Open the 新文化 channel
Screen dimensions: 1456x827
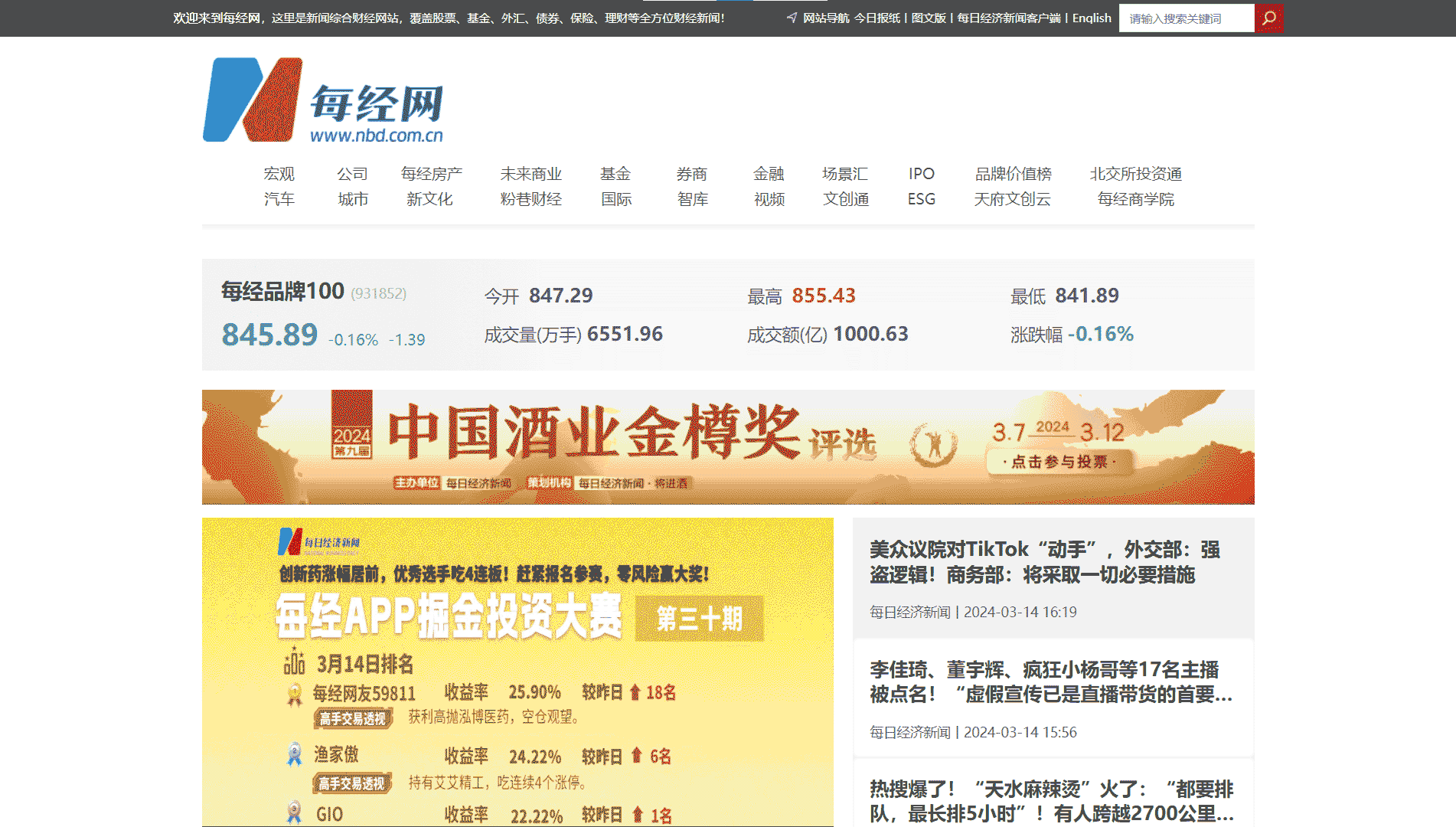click(x=429, y=199)
